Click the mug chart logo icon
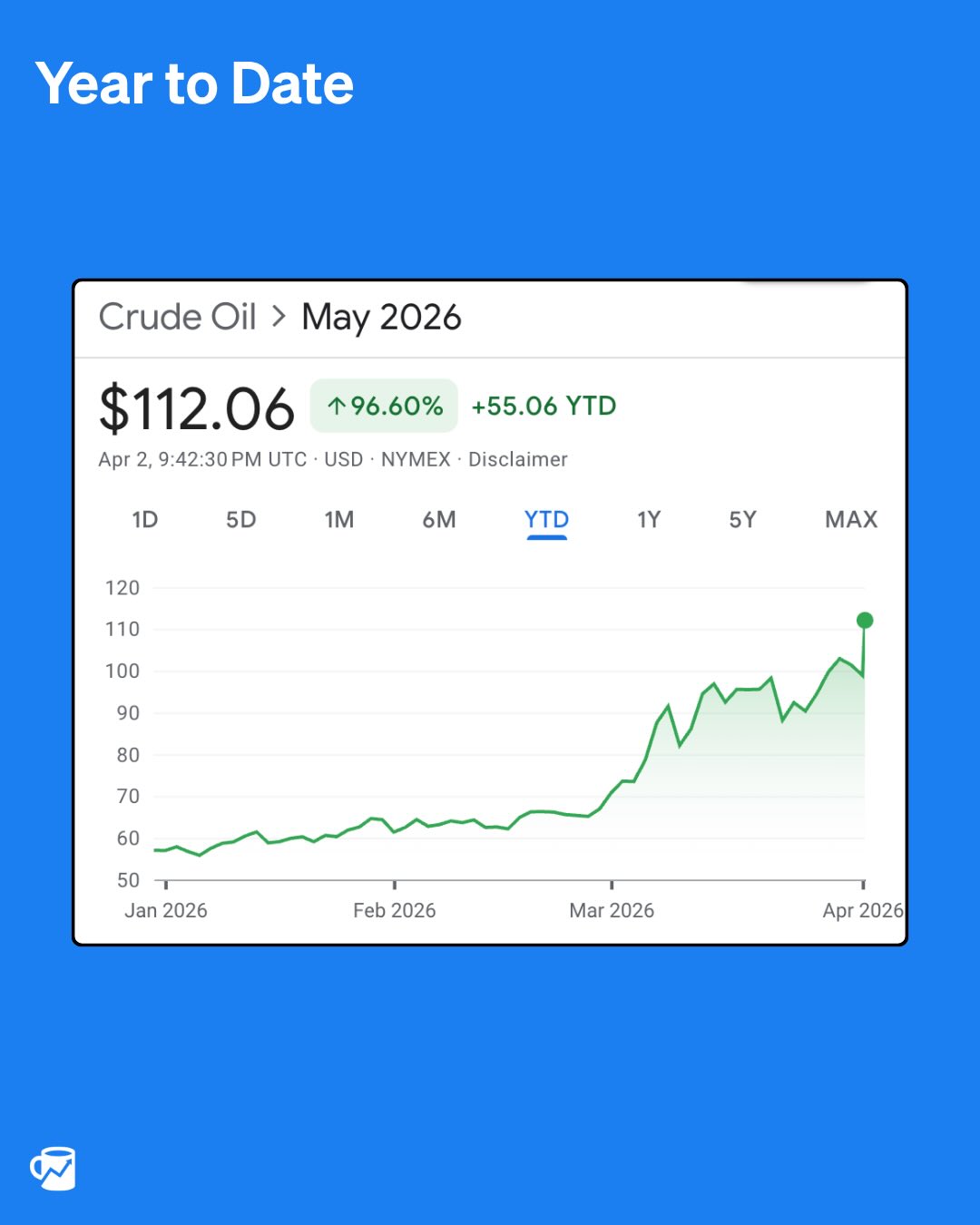 (54, 1169)
